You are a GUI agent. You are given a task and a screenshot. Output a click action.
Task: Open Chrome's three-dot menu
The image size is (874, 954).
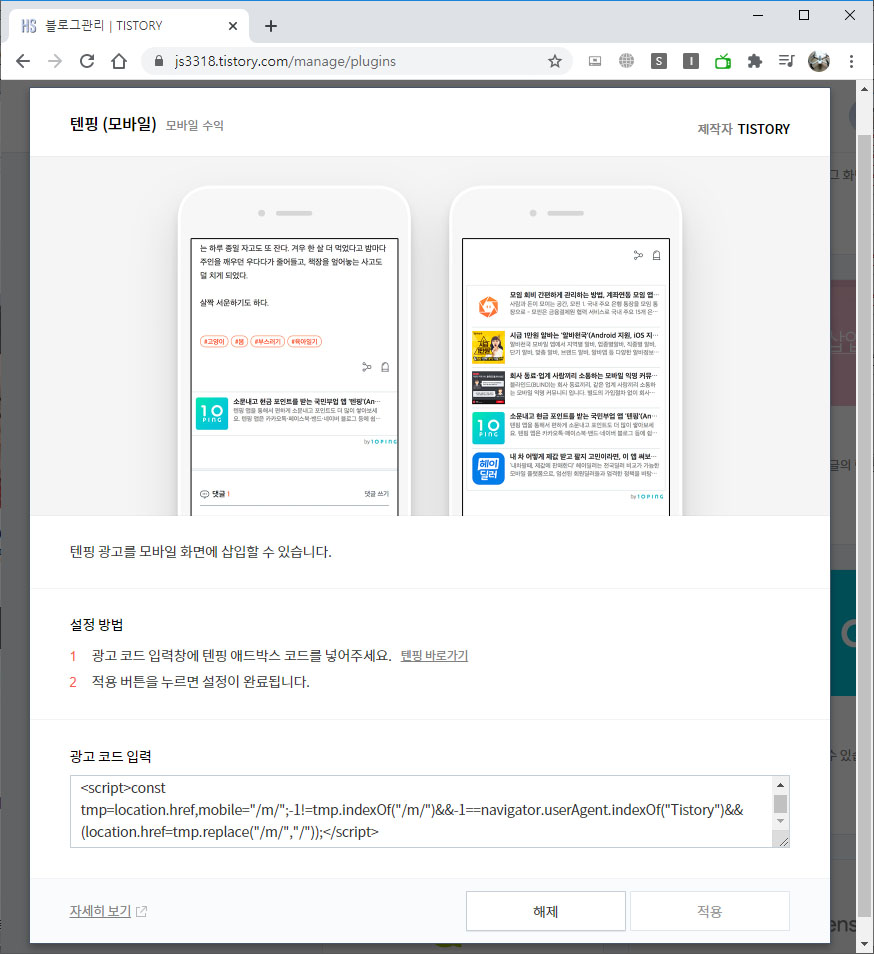[x=851, y=61]
